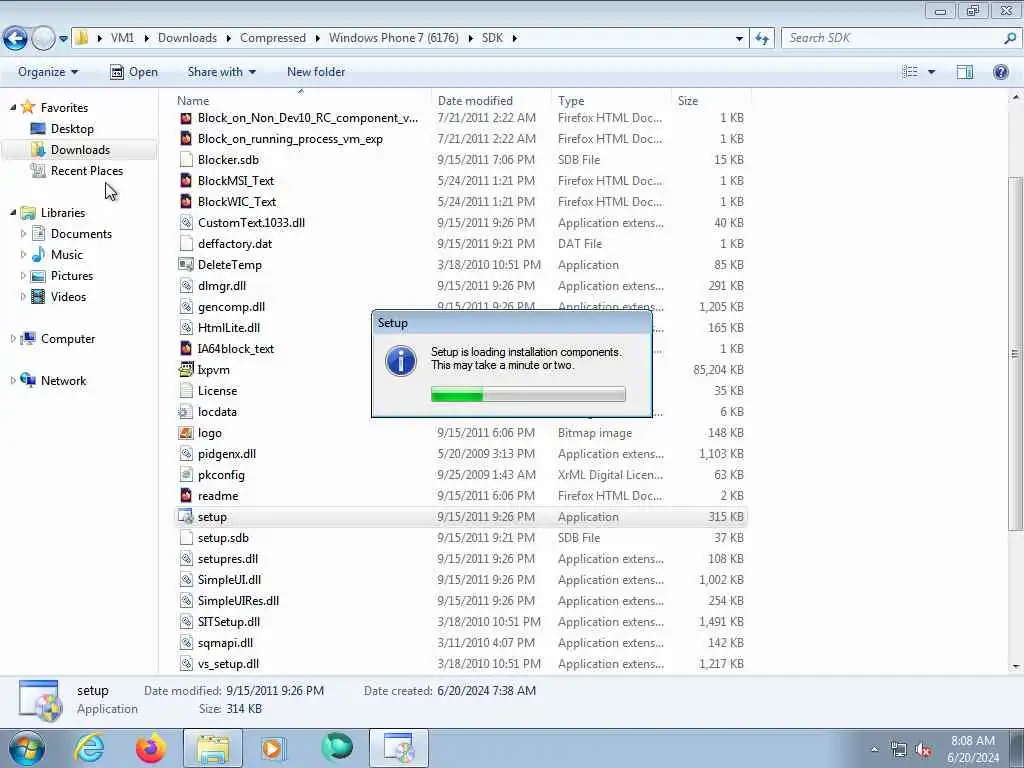Collapse the Favorites tree section
The image size is (1024, 768).
[x=13, y=107]
